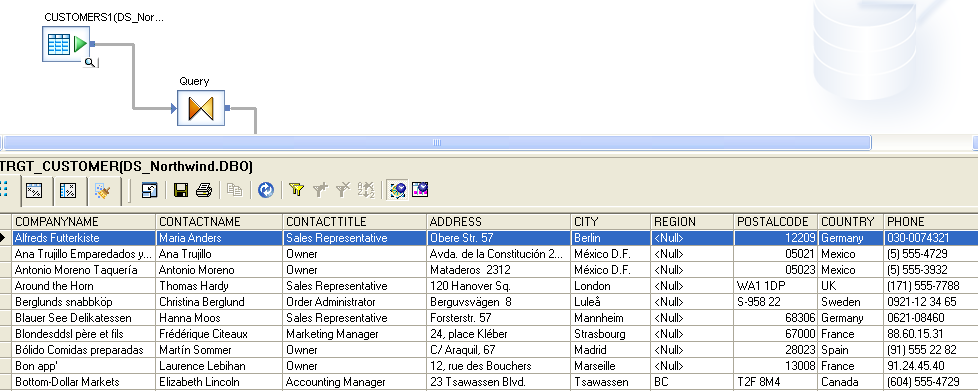
Task: Click the Obere Str. 57 address cell
Action: [x=499, y=238]
